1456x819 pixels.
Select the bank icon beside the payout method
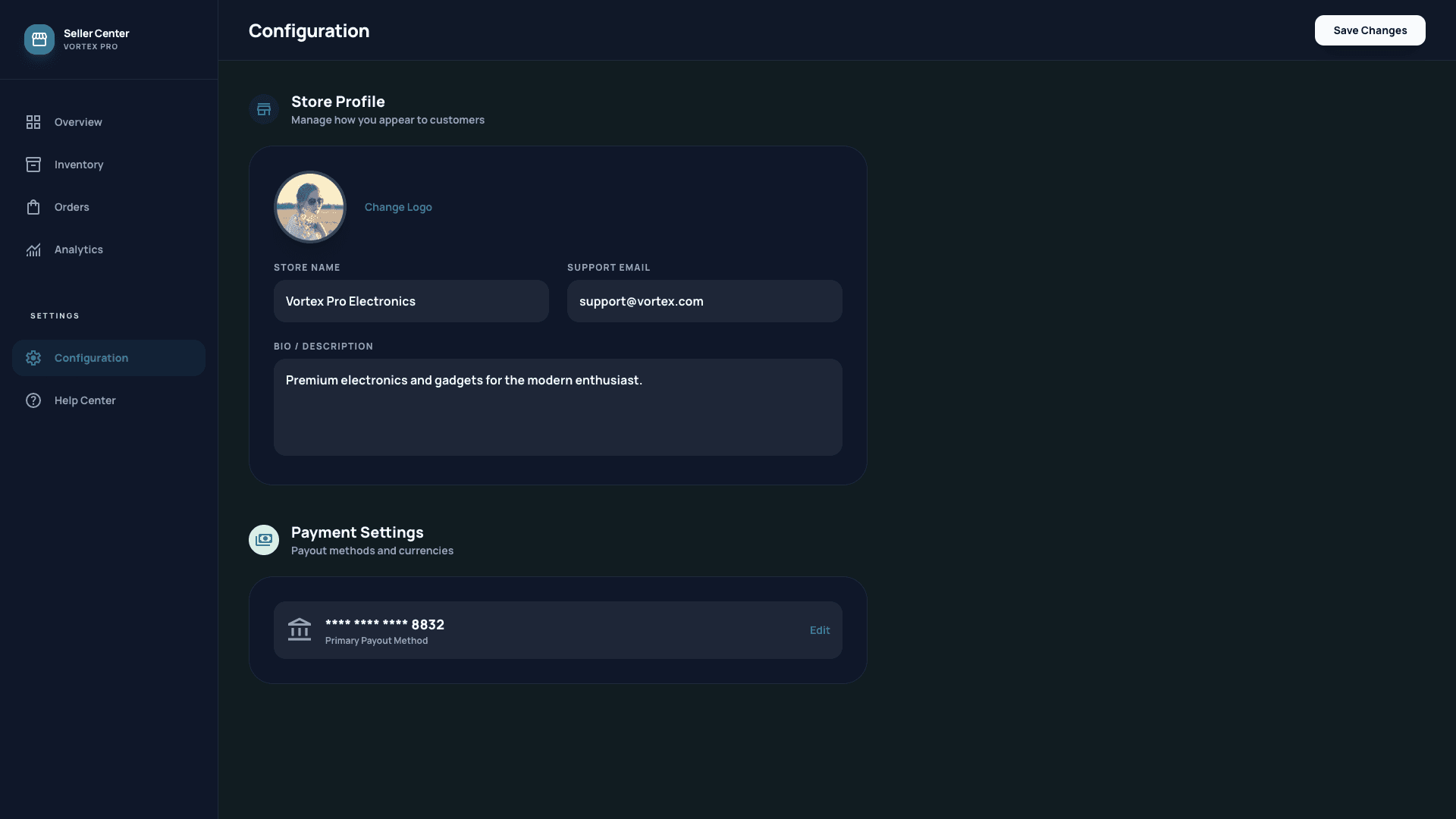299,629
